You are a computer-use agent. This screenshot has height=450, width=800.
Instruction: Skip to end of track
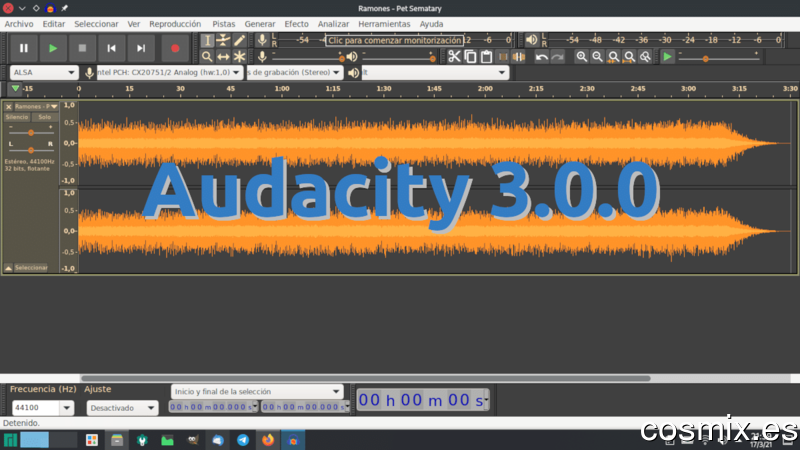[141, 48]
